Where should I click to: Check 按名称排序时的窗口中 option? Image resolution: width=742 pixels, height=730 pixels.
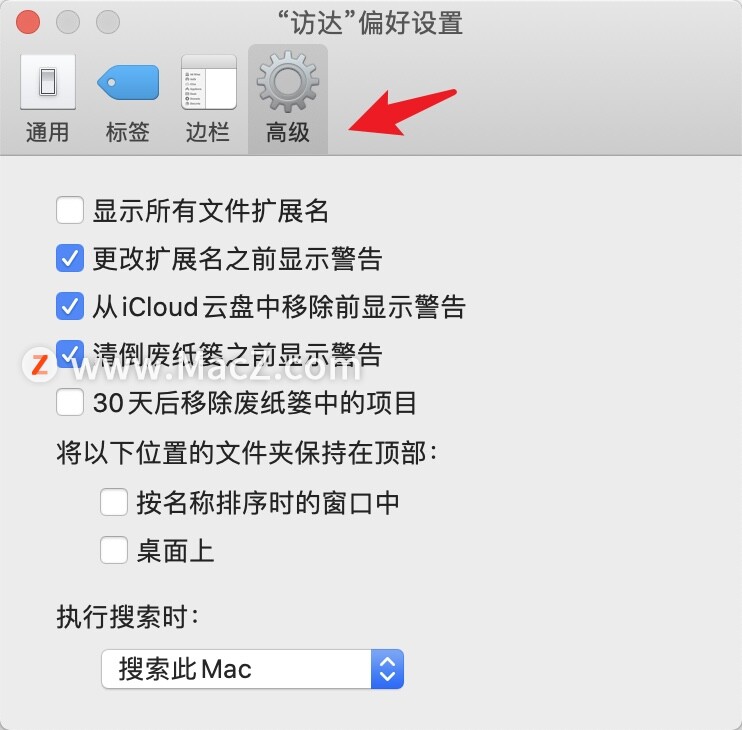click(x=114, y=502)
